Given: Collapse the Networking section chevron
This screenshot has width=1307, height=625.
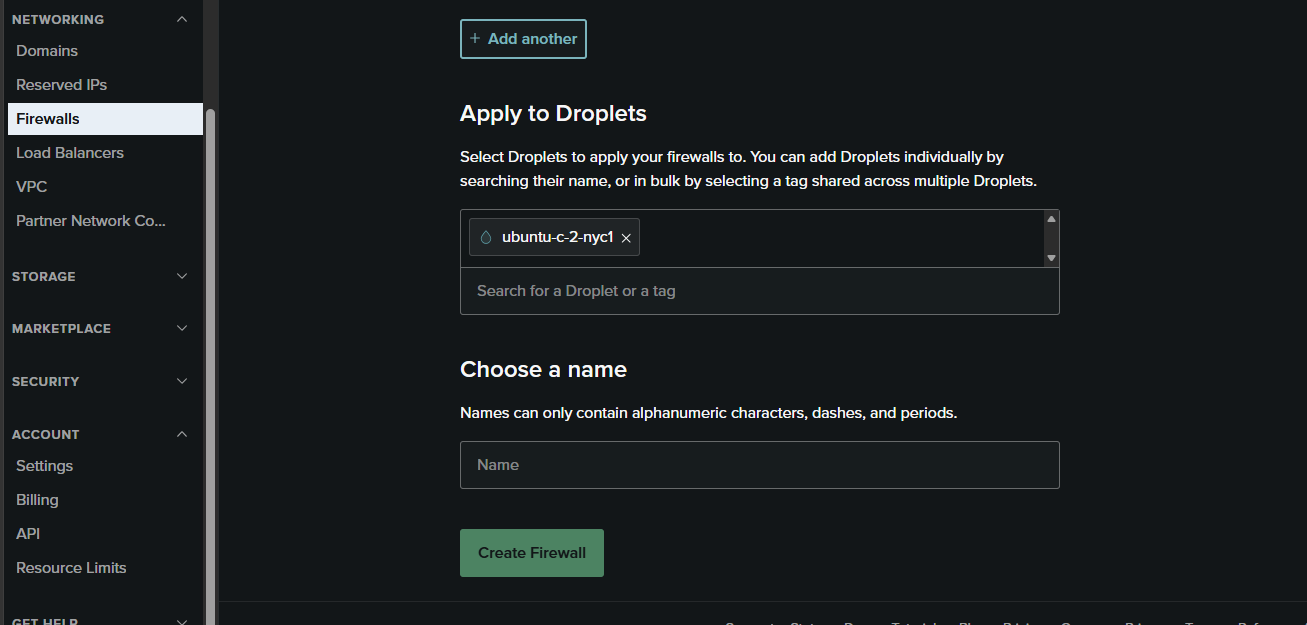Looking at the screenshot, I should click(182, 19).
